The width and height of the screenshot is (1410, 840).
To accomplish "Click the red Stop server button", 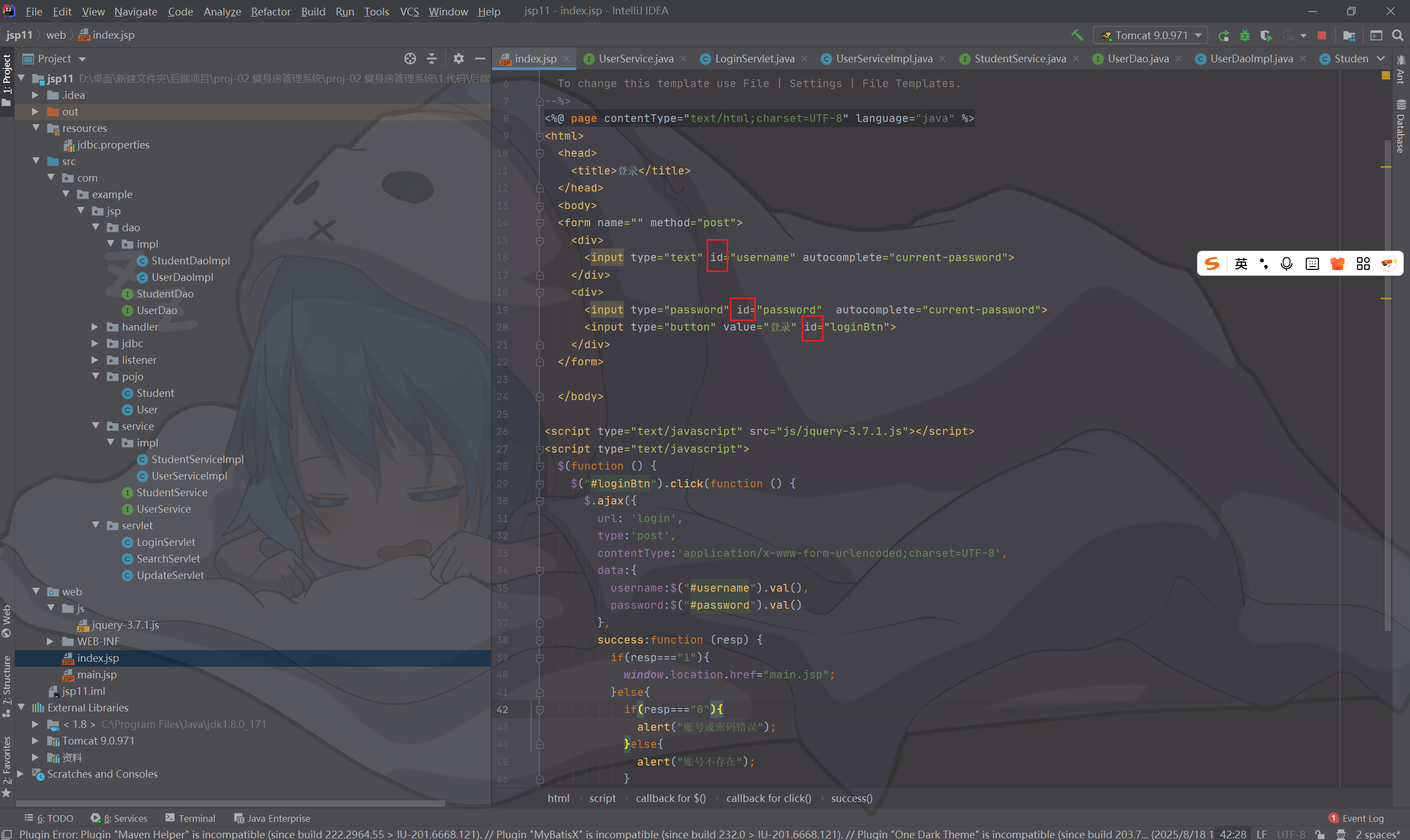I will point(1322,36).
